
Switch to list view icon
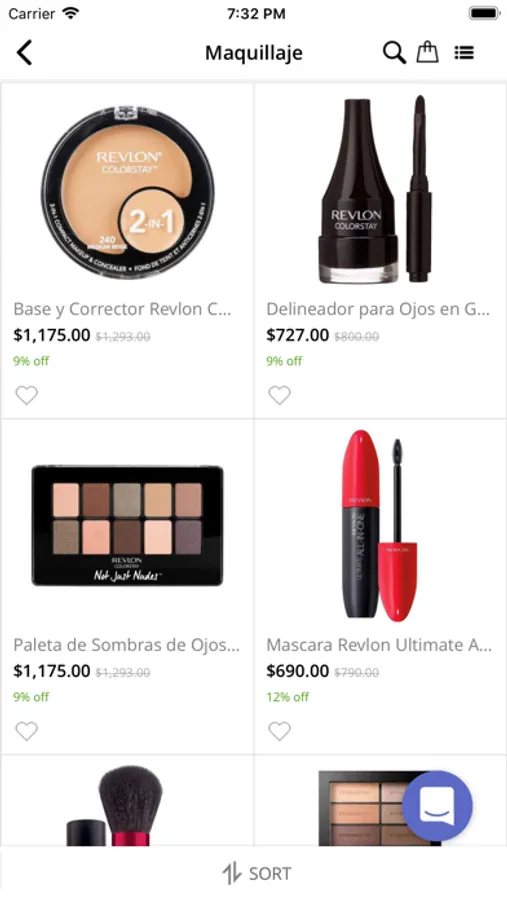coord(464,53)
